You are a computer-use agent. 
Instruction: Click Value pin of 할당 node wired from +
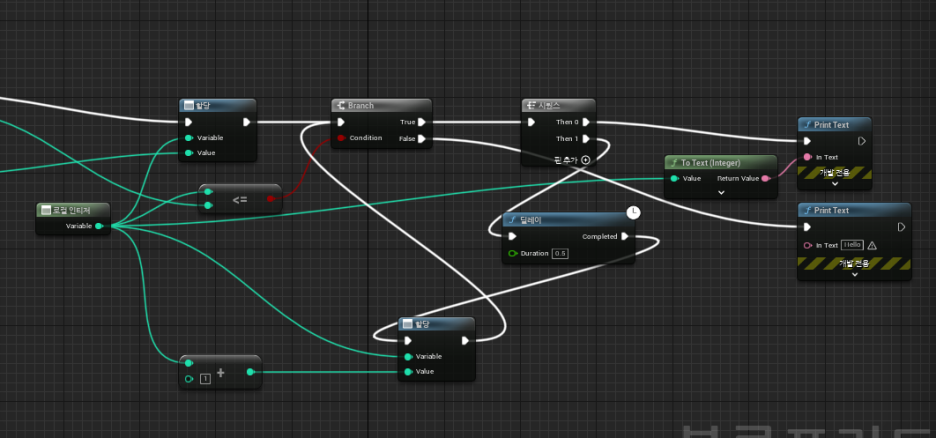click(408, 372)
